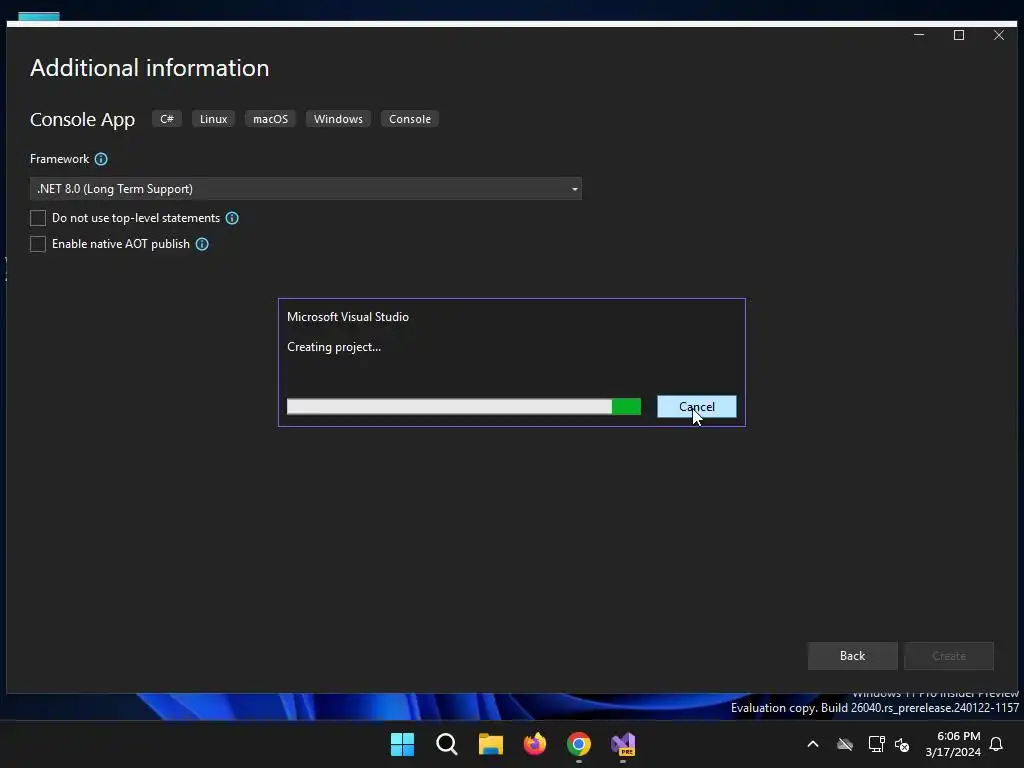This screenshot has height=768, width=1024.
Task: Maximize the Visual Studio window
Action: coord(959,35)
